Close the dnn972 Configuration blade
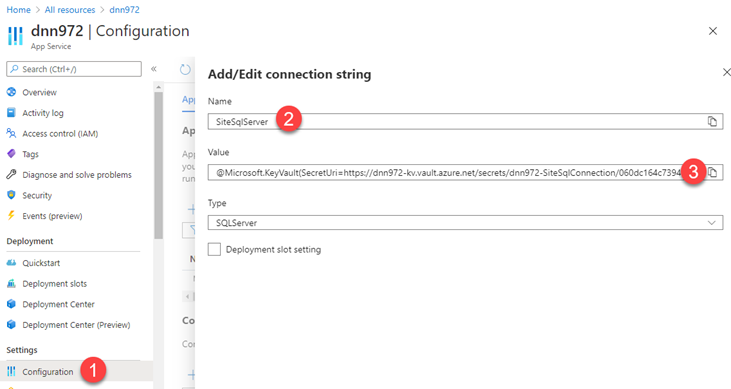Image resolution: width=731 pixels, height=389 pixels. click(713, 31)
